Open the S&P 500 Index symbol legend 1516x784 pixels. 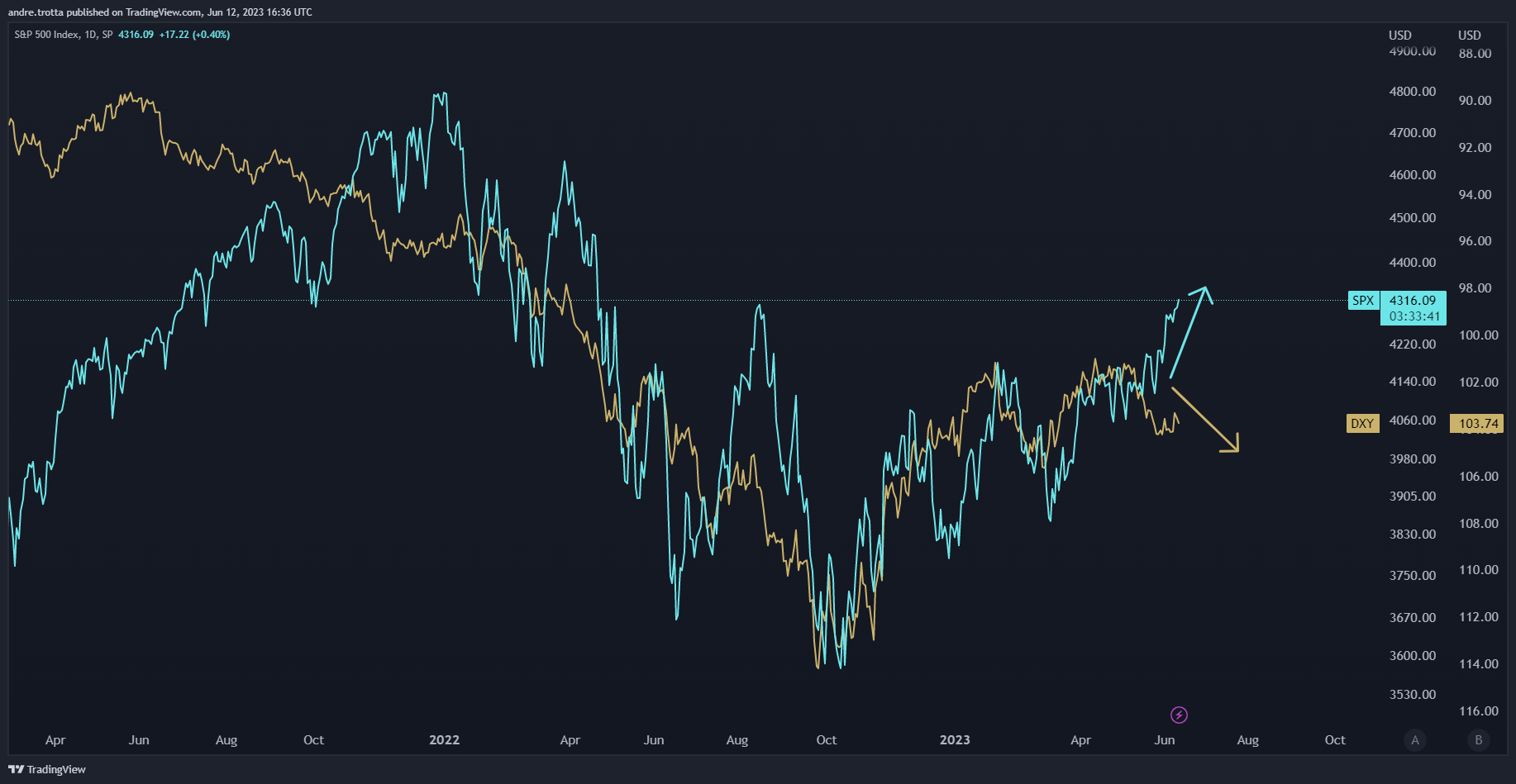tap(63, 35)
